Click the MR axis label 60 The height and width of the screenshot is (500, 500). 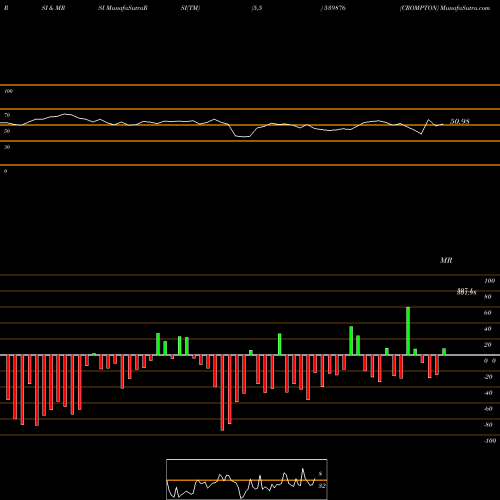click(x=488, y=313)
